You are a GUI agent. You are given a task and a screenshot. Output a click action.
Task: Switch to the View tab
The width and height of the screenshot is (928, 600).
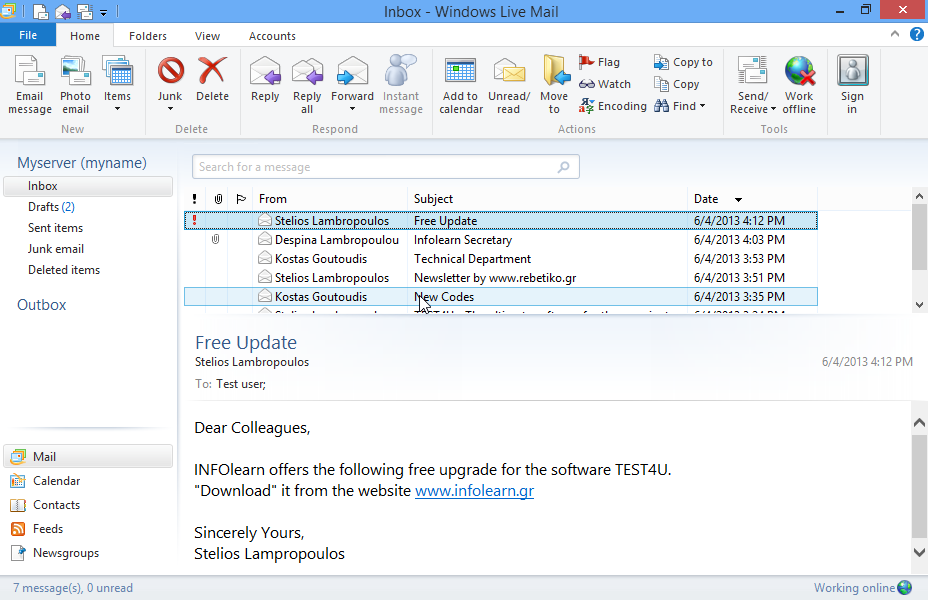pyautogui.click(x=207, y=36)
